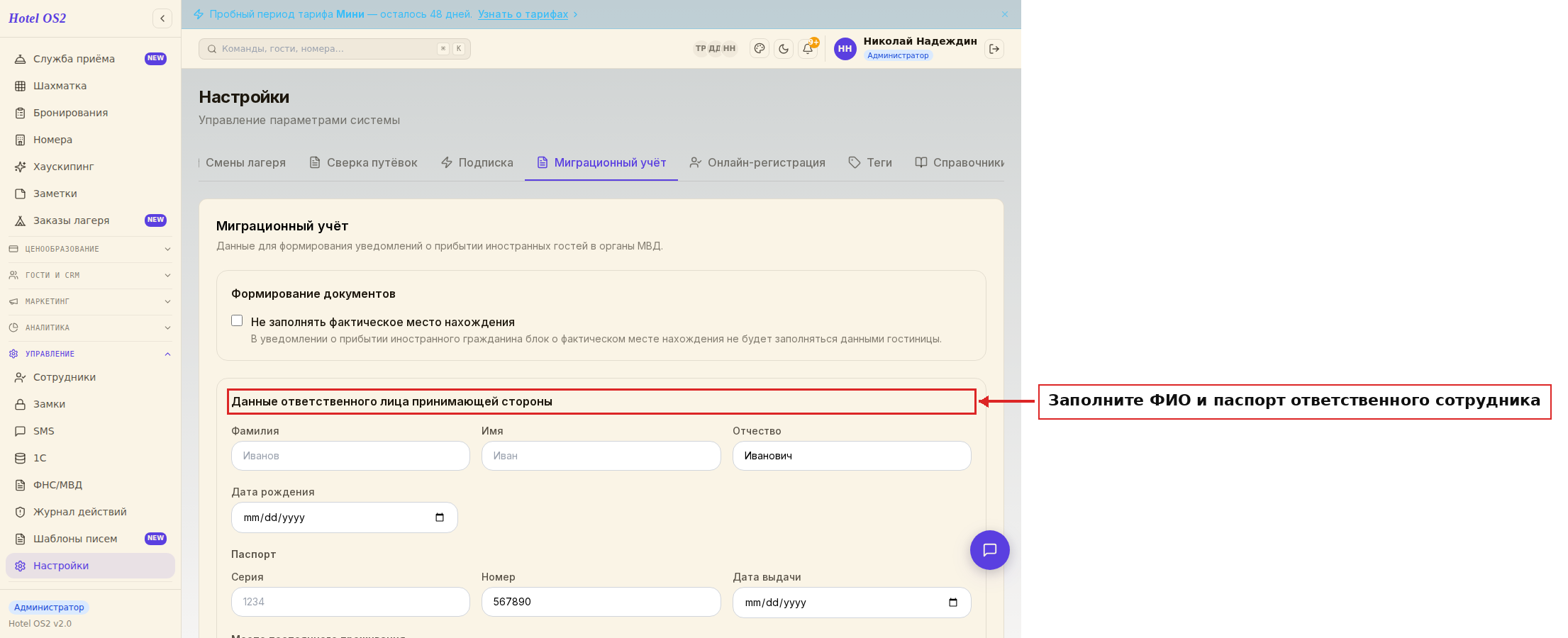Expand the Гости и CRM sidebar group
Viewport: 1568px width, 638px height.
pyautogui.click(x=91, y=275)
